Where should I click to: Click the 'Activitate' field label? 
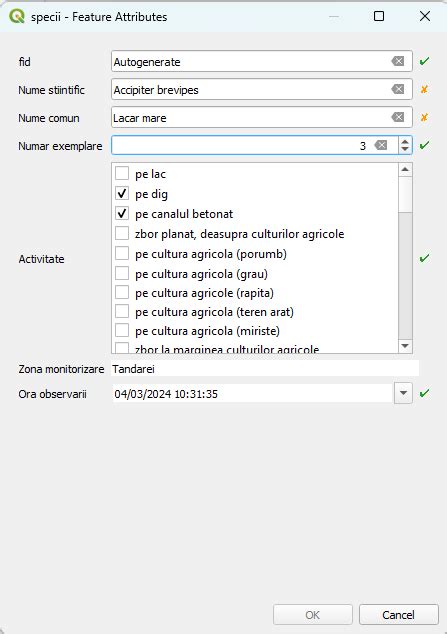point(41,259)
